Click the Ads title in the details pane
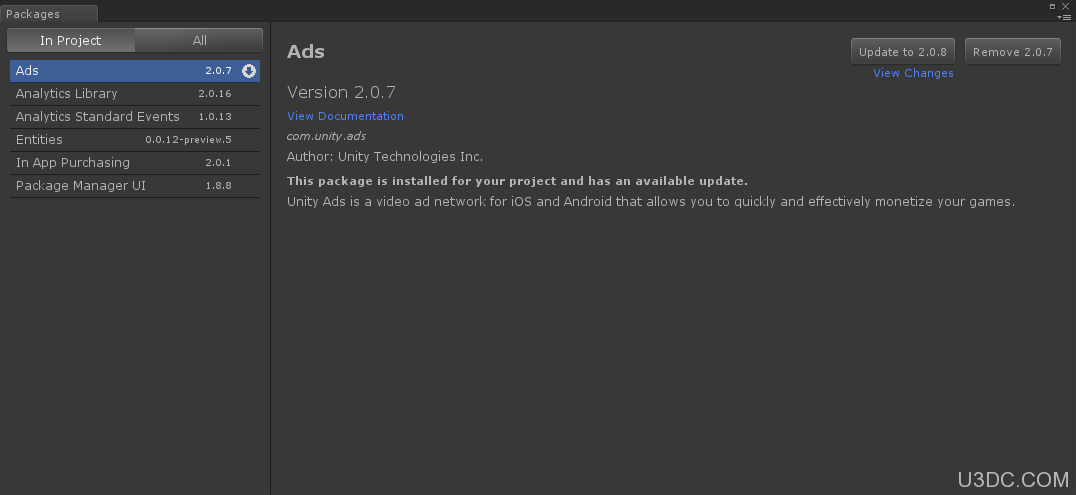The image size is (1076, 495). (x=305, y=51)
